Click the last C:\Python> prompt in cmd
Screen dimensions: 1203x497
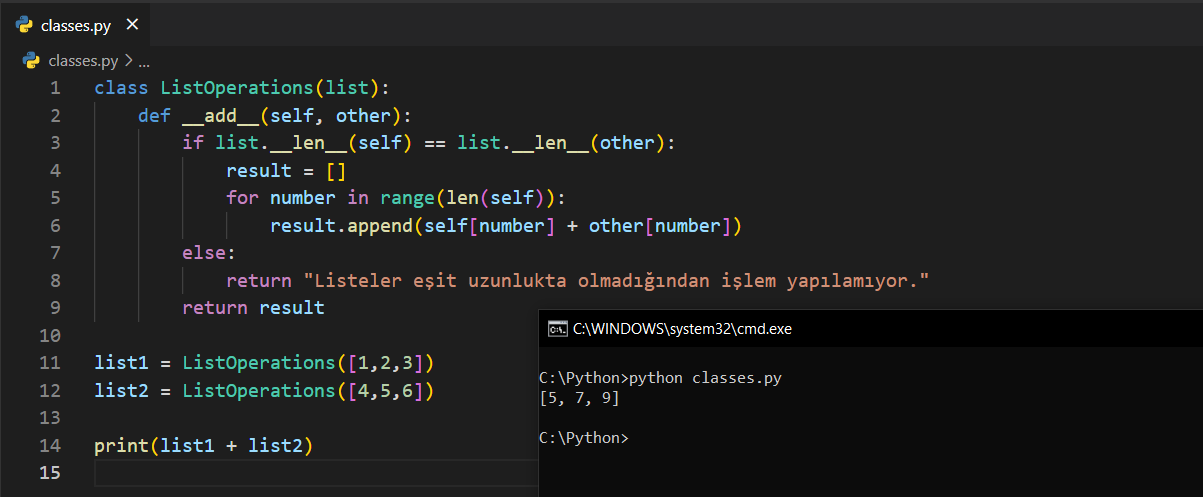pos(583,438)
